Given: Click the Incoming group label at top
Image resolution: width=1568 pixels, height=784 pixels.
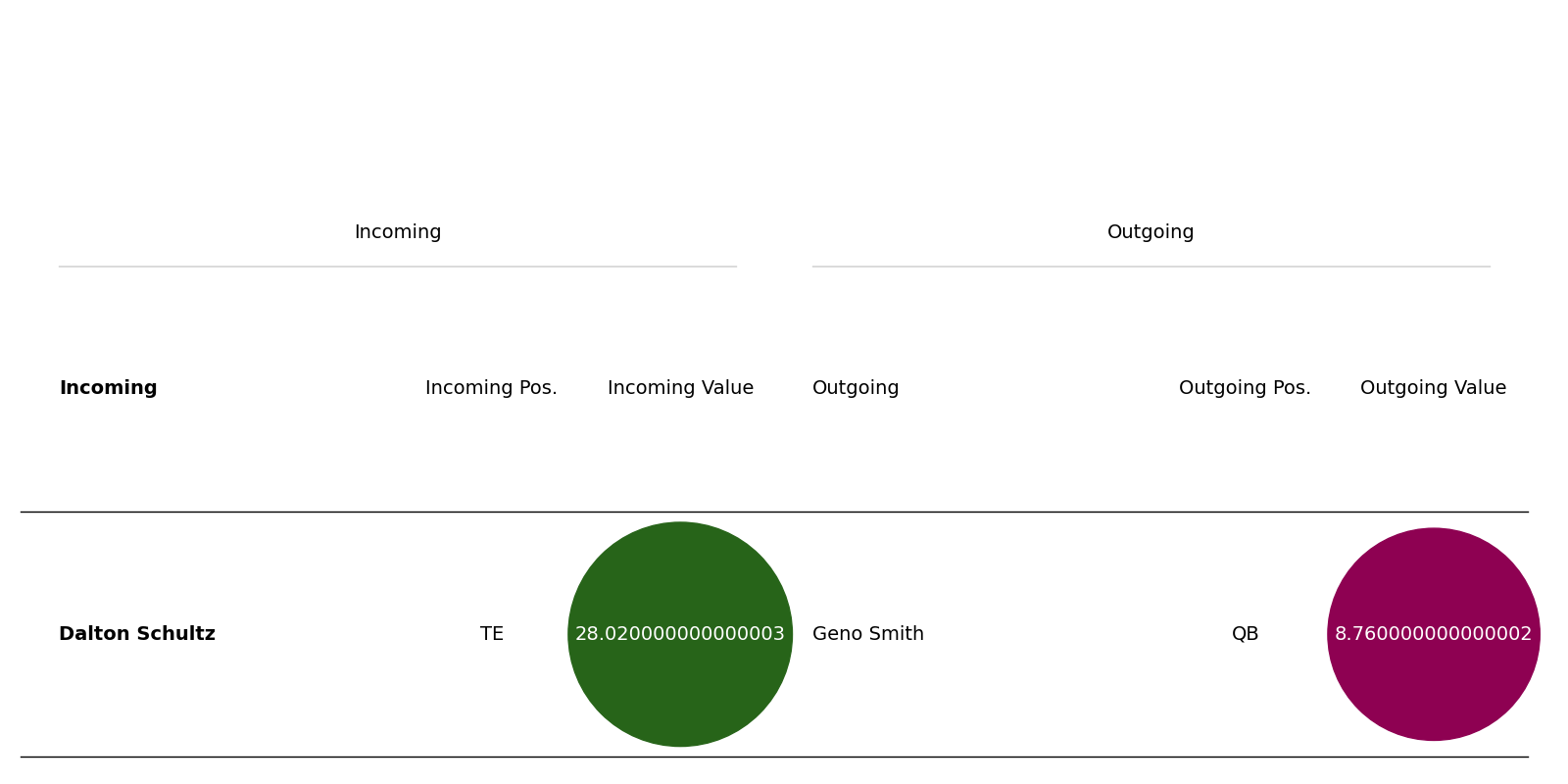Looking at the screenshot, I should [398, 232].
